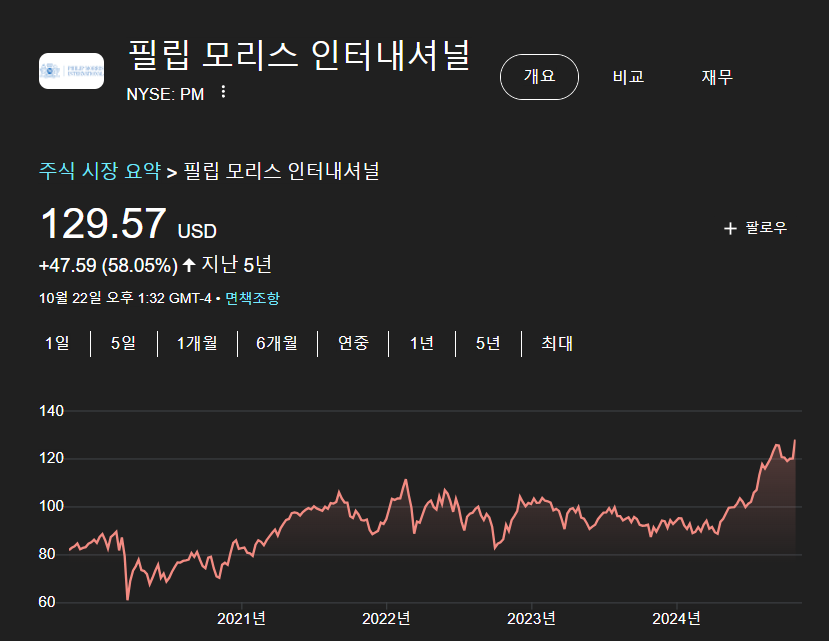Open the 면책조항 link
Screen dimensions: 829x641
tap(252, 298)
